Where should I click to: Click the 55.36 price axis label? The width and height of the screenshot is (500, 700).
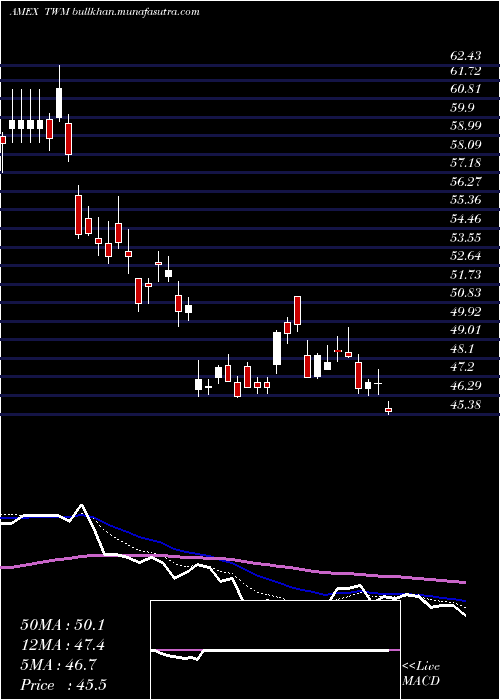point(466,200)
